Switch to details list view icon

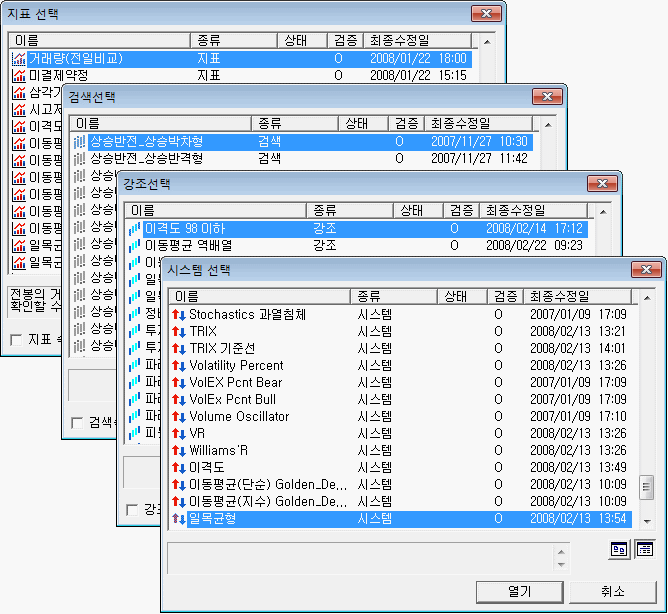(x=645, y=549)
